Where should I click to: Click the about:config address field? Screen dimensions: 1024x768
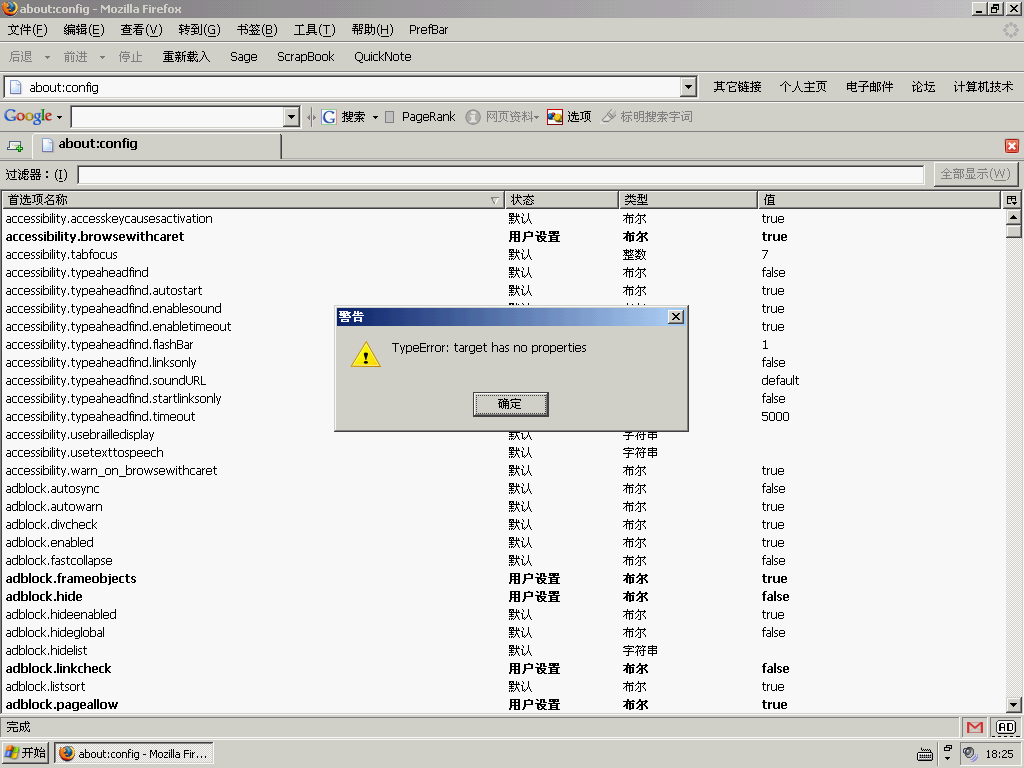(x=353, y=87)
